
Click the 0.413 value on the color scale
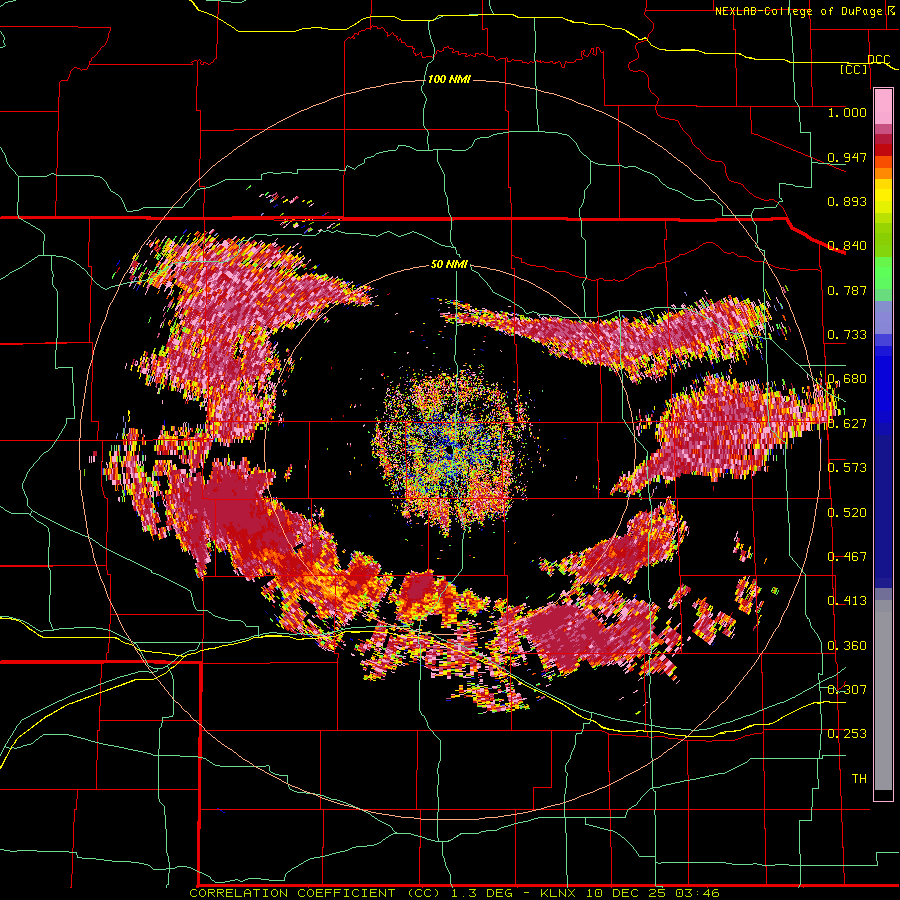click(x=847, y=601)
